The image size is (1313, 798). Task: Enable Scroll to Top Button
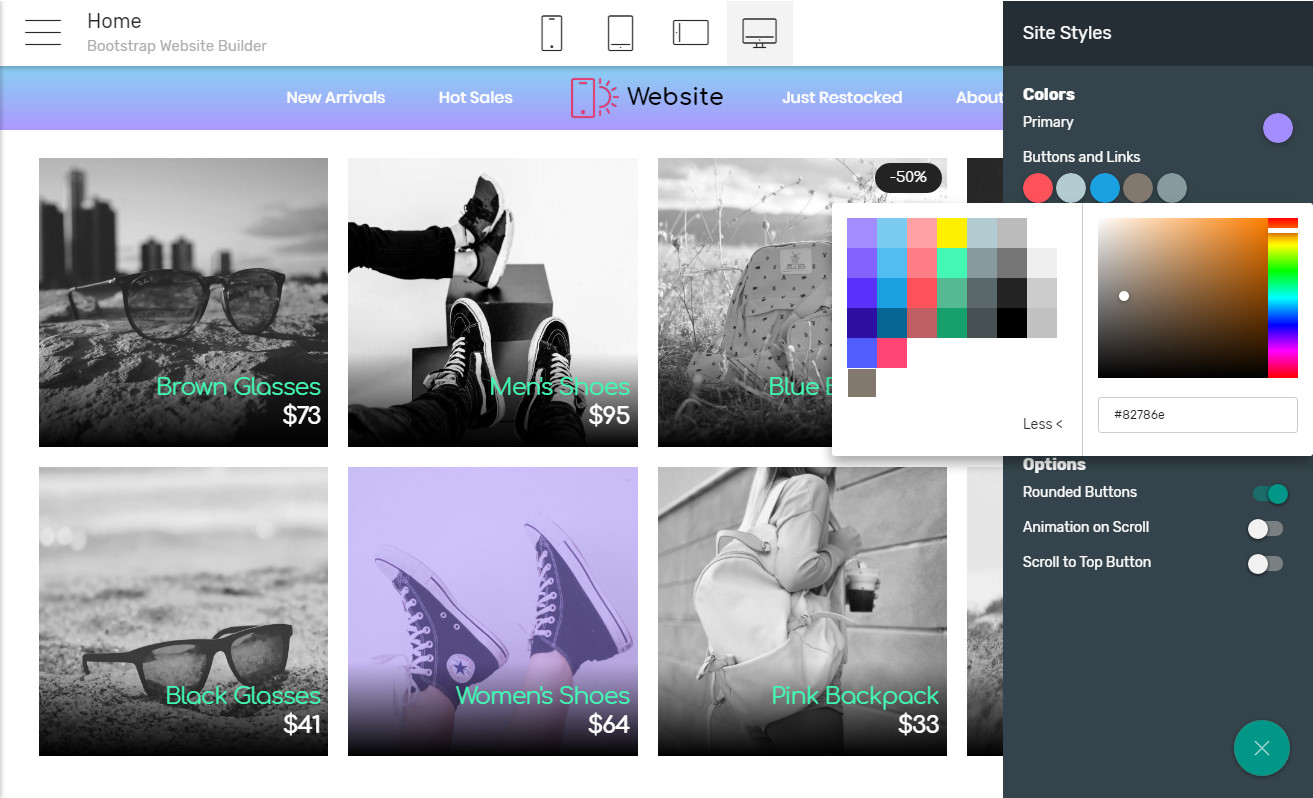(x=1265, y=564)
